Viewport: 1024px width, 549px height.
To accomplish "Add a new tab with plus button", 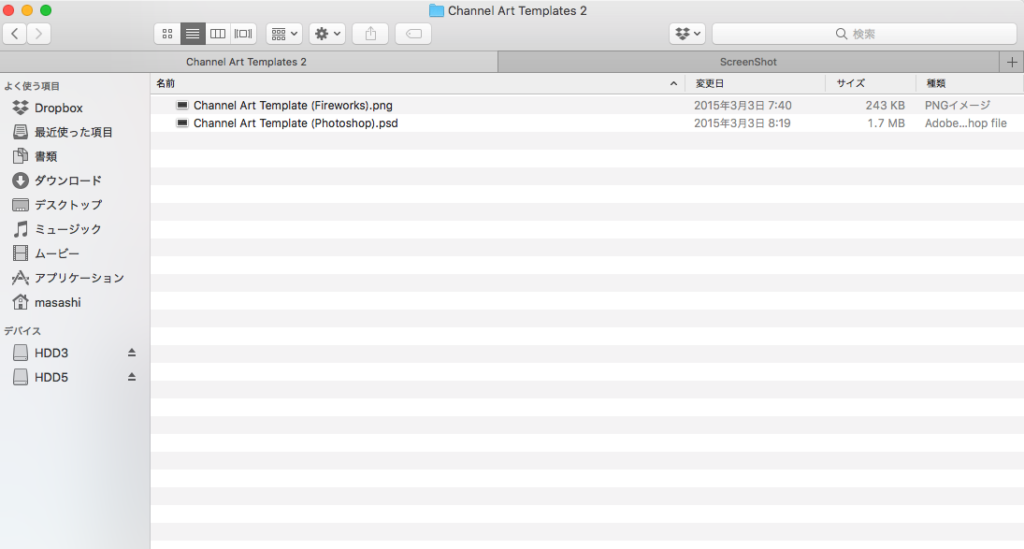I will coord(1012,62).
